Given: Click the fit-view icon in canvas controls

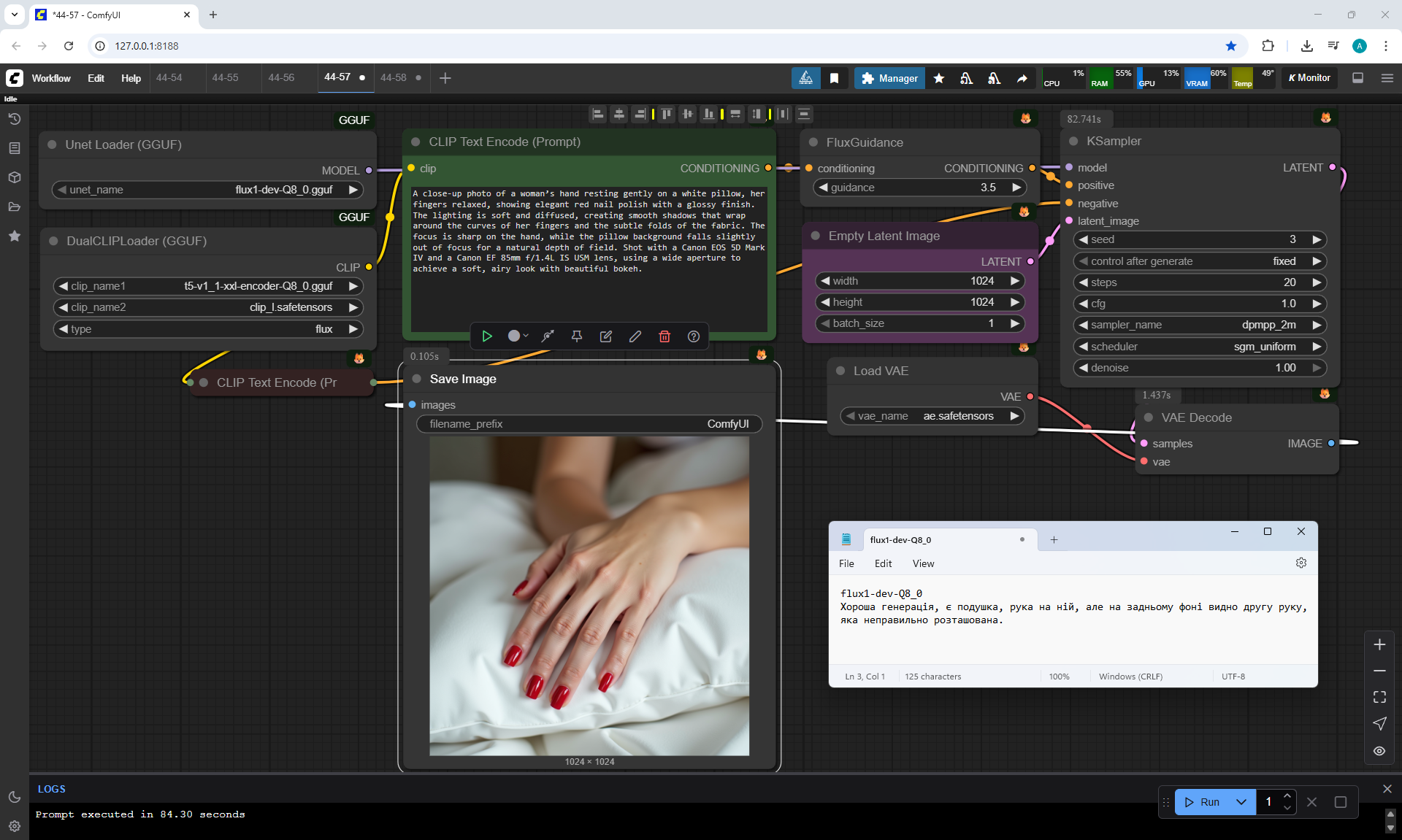Looking at the screenshot, I should tap(1379, 697).
